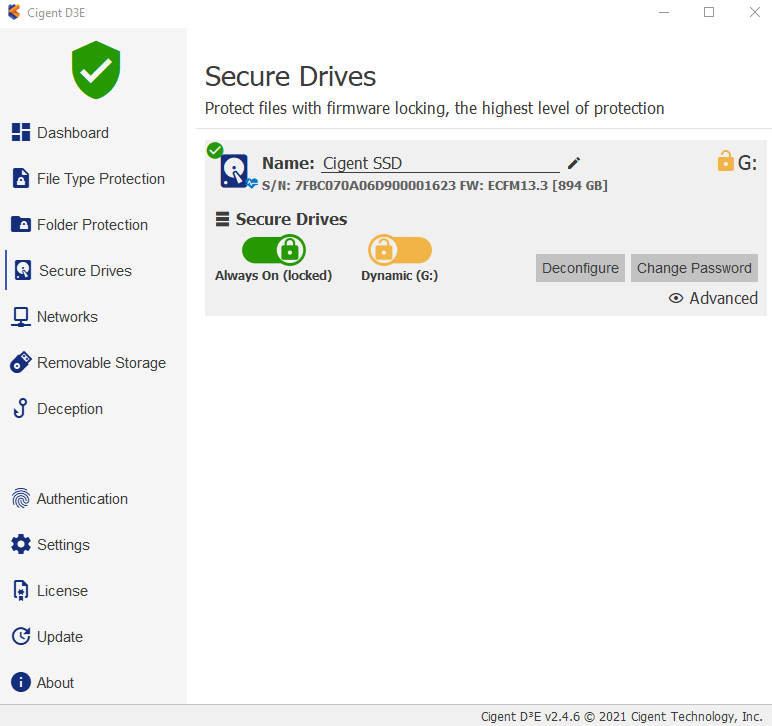Click the Authentication fingerprint icon

point(21,498)
